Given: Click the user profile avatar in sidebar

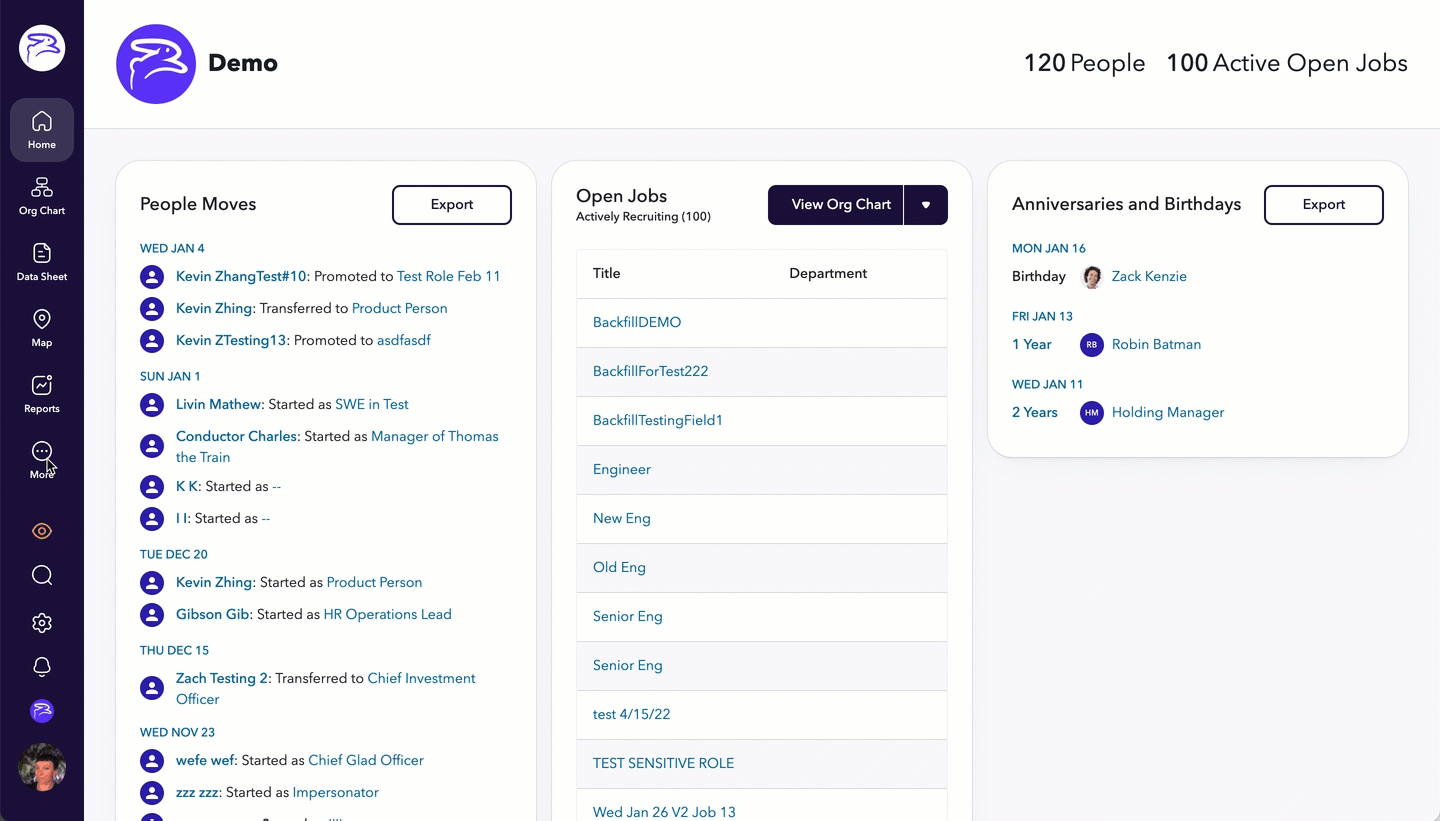Looking at the screenshot, I should [42, 767].
